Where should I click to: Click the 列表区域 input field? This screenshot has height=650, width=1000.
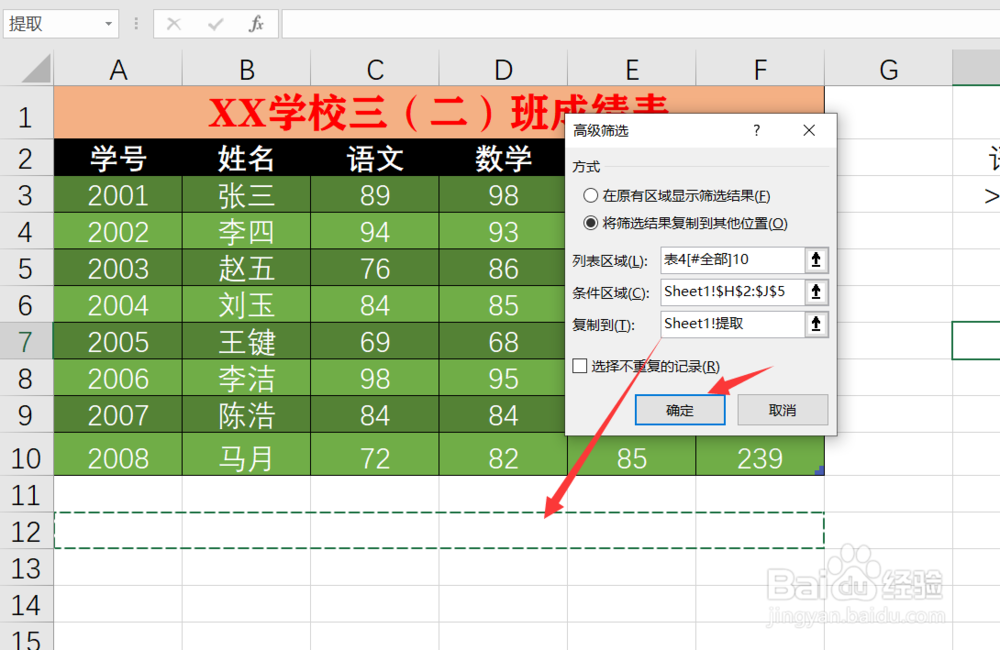(x=732, y=260)
